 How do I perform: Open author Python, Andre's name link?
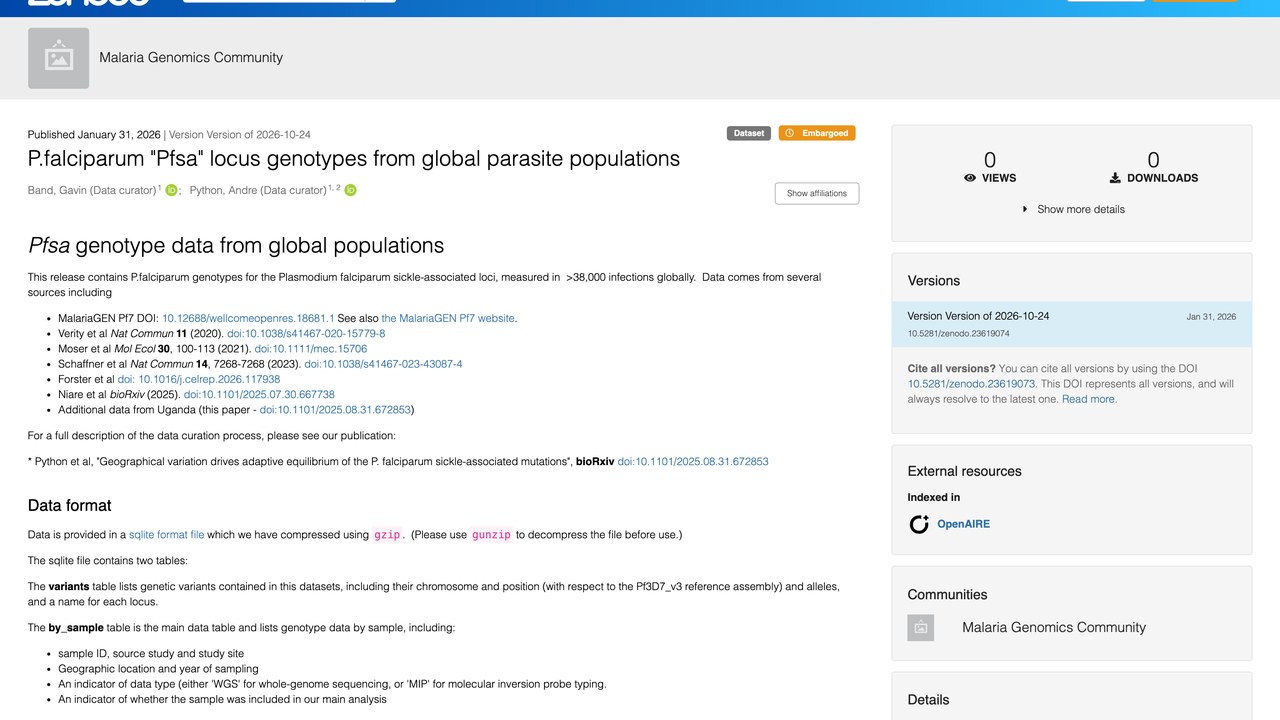coord(258,190)
